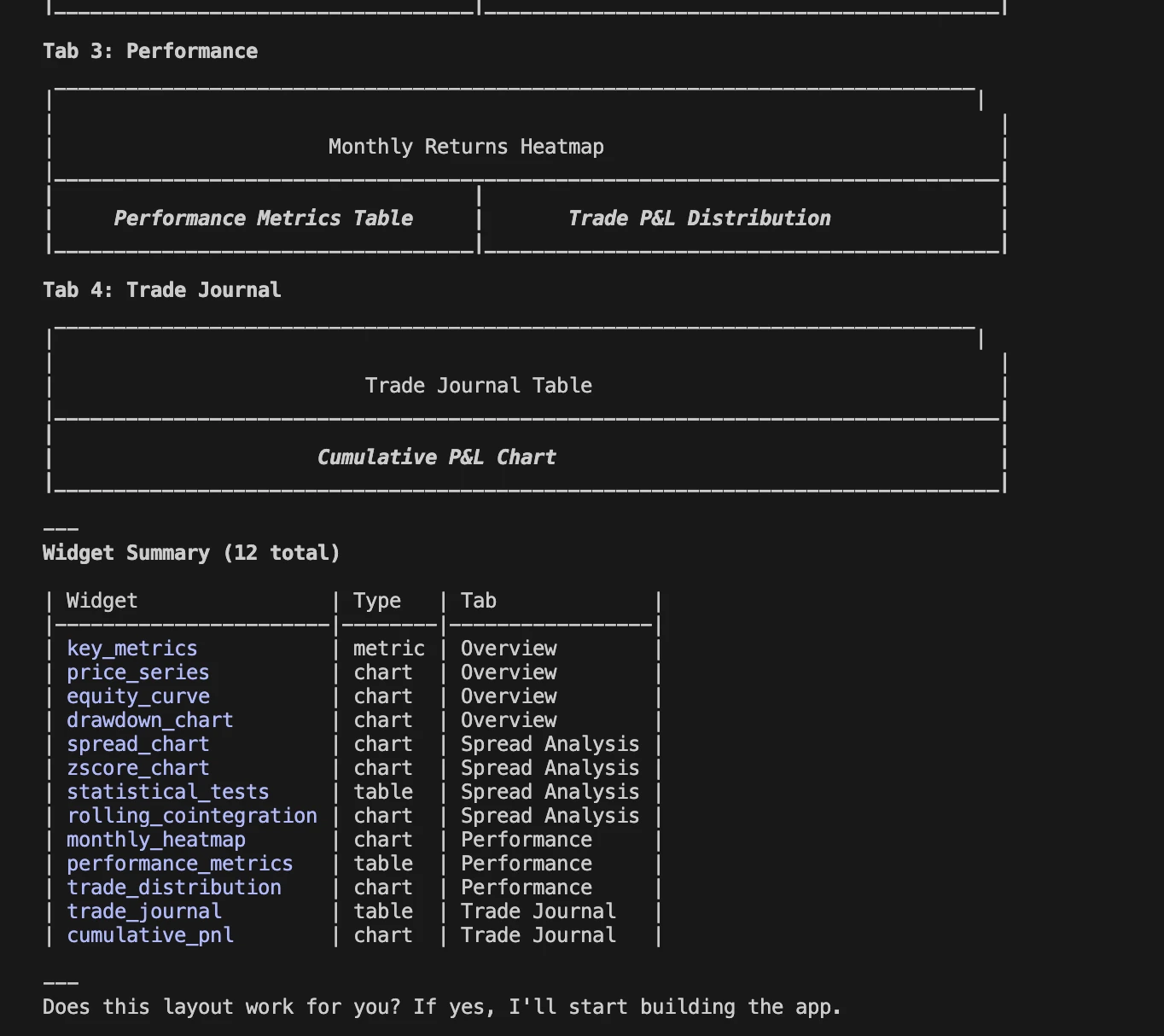Click monthly_heatmap in the widget table
1164x1036 pixels.
point(156,840)
